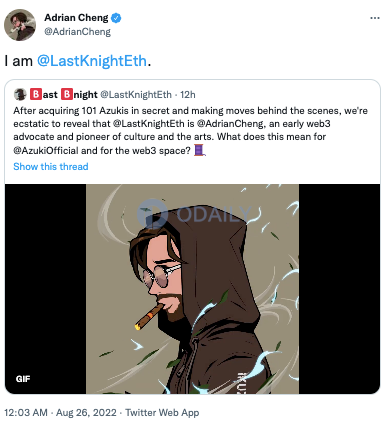Open the @AzukiOfficial mention
The height and width of the screenshot is (429, 389).
click(46, 151)
